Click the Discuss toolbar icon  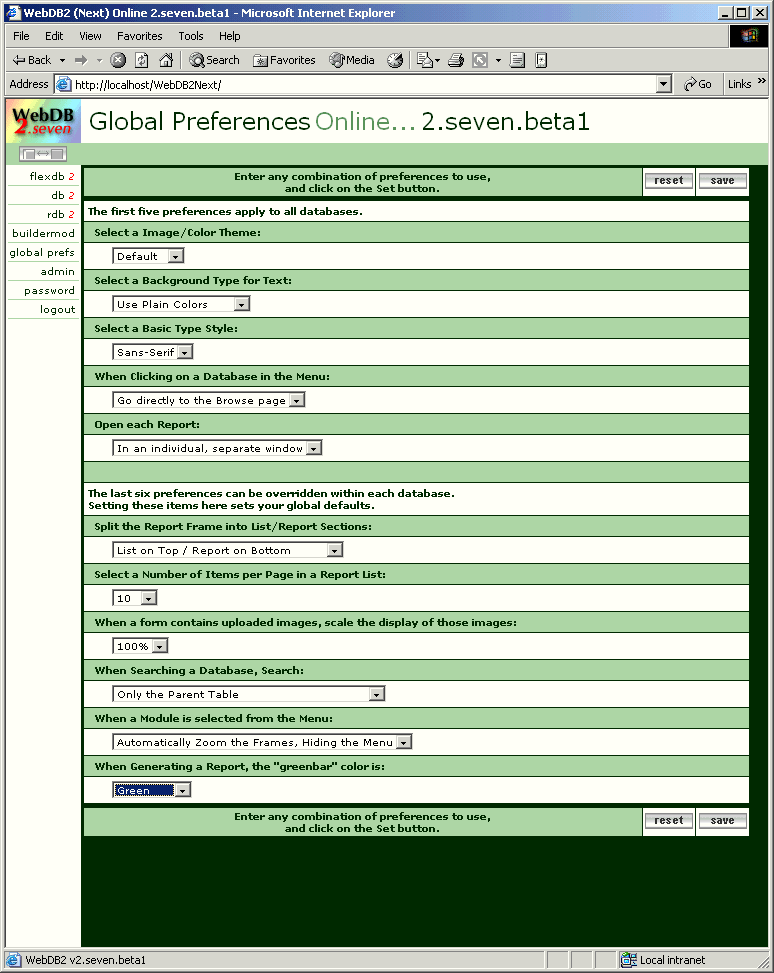pos(517,60)
